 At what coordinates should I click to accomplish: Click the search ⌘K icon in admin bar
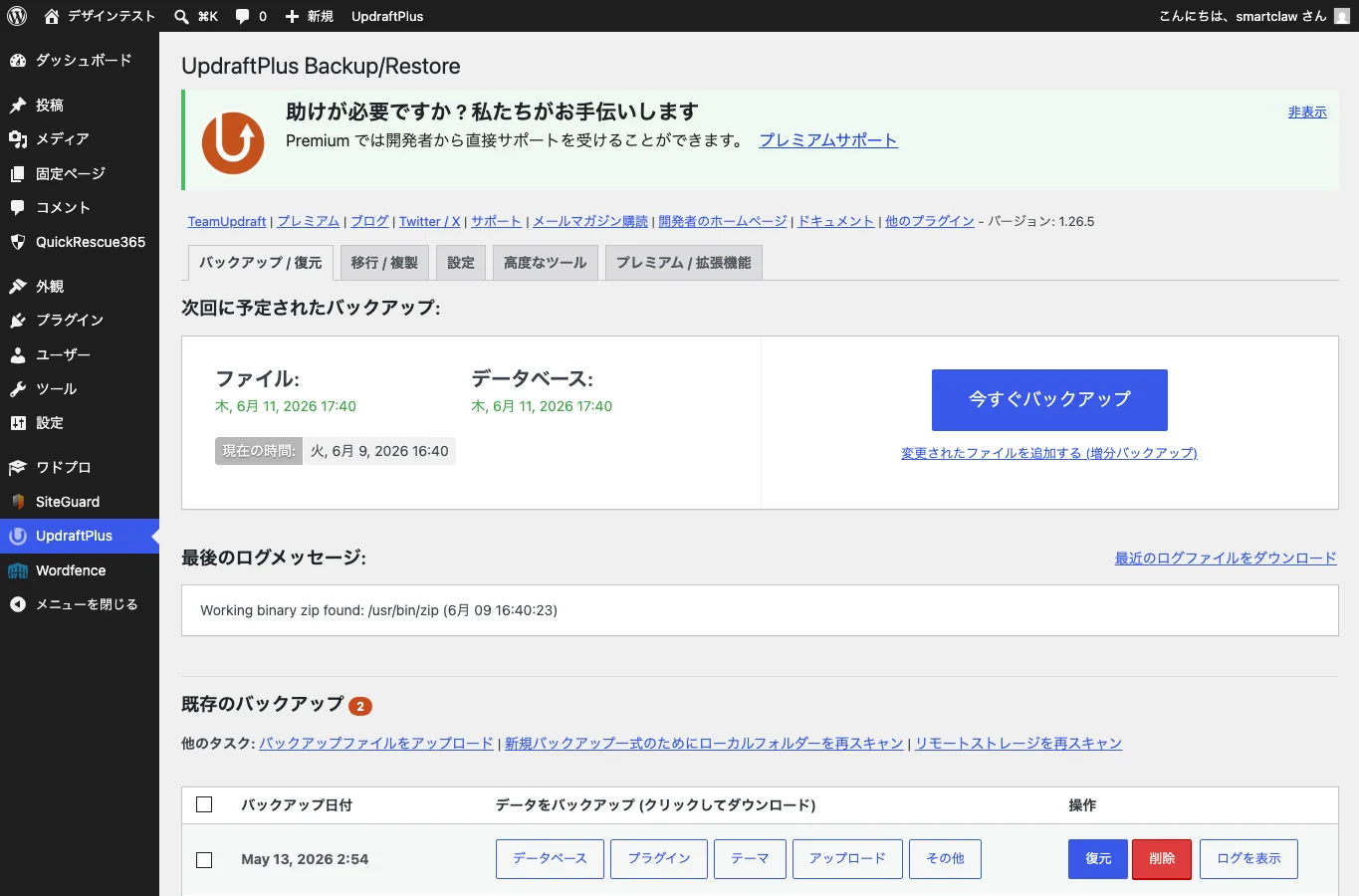pos(181,16)
